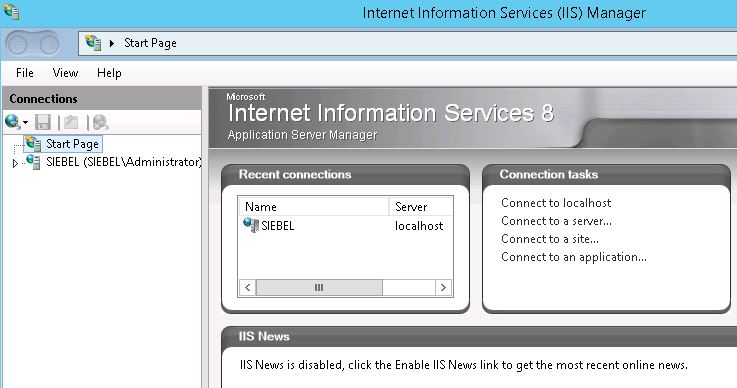The height and width of the screenshot is (388, 737).
Task: Open the address bar breadcrumb arrow before Start Page
Action: (x=112, y=43)
